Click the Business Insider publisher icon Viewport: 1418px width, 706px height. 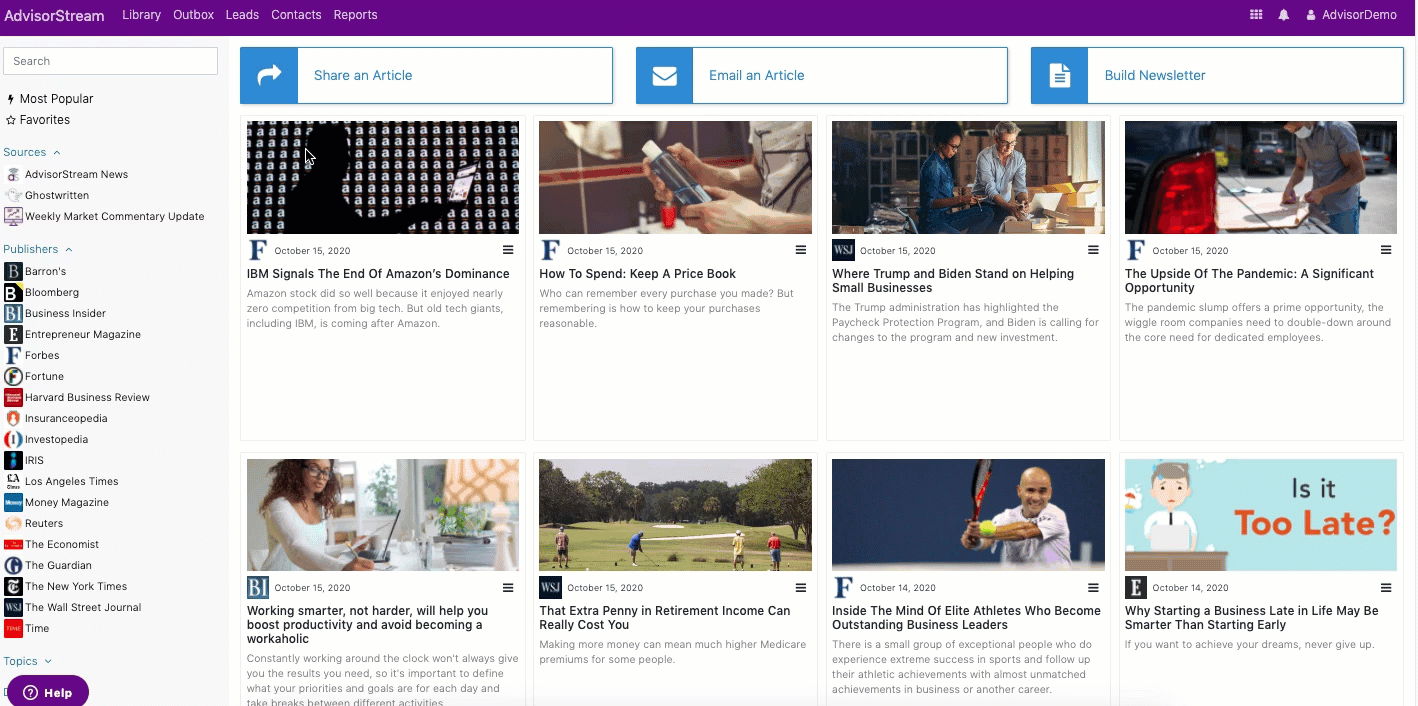(x=13, y=314)
